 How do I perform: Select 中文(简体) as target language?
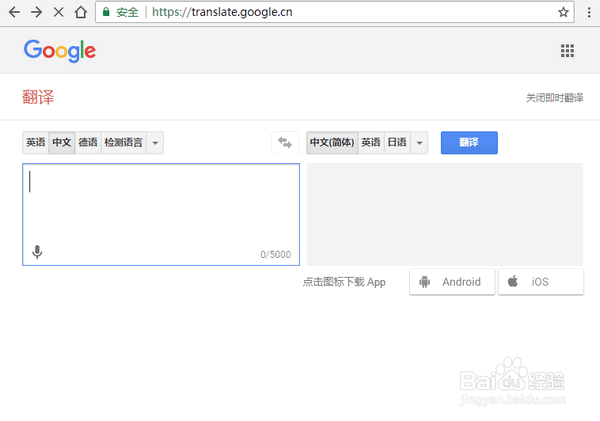pos(332,142)
